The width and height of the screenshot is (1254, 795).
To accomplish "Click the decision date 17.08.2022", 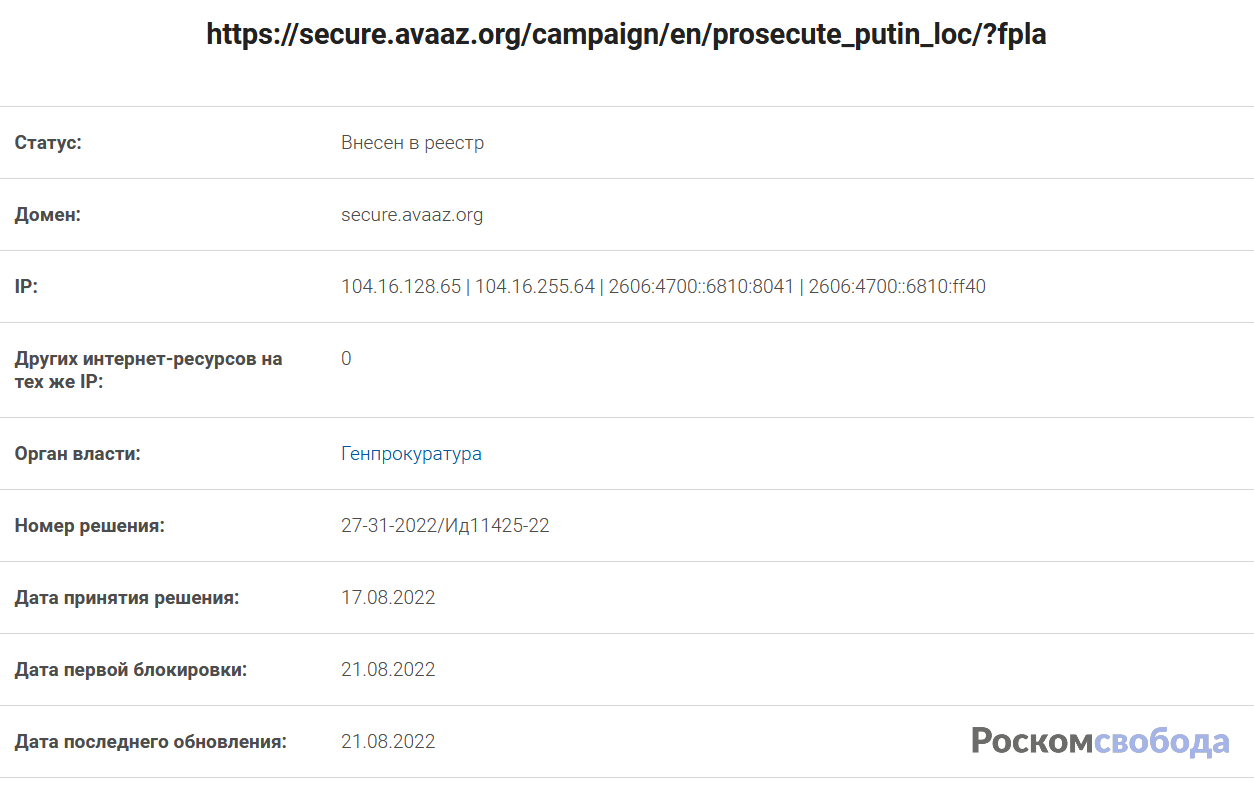I will 388,598.
